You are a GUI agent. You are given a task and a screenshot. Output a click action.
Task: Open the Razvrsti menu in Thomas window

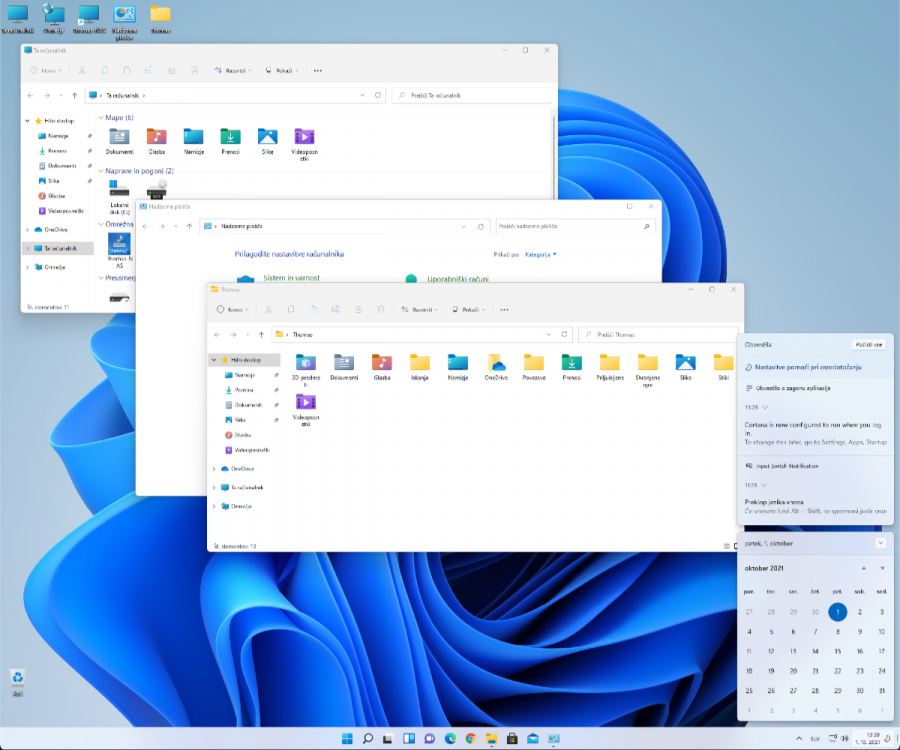point(419,310)
